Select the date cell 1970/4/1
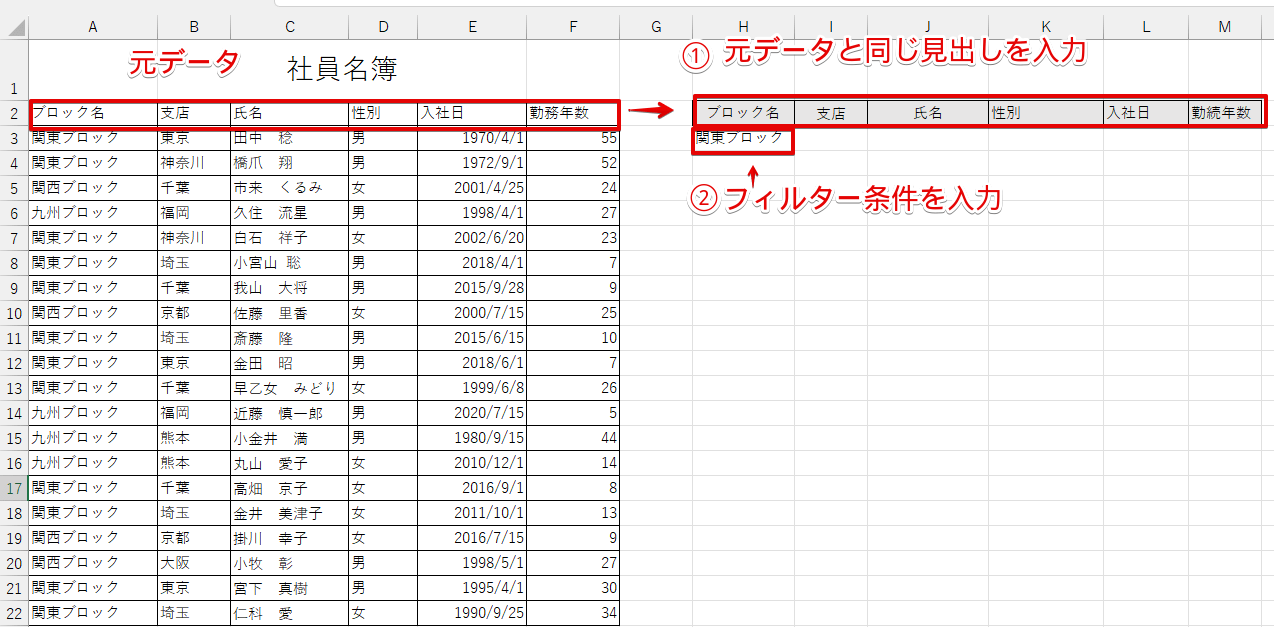The height and width of the screenshot is (627, 1274). (471, 138)
